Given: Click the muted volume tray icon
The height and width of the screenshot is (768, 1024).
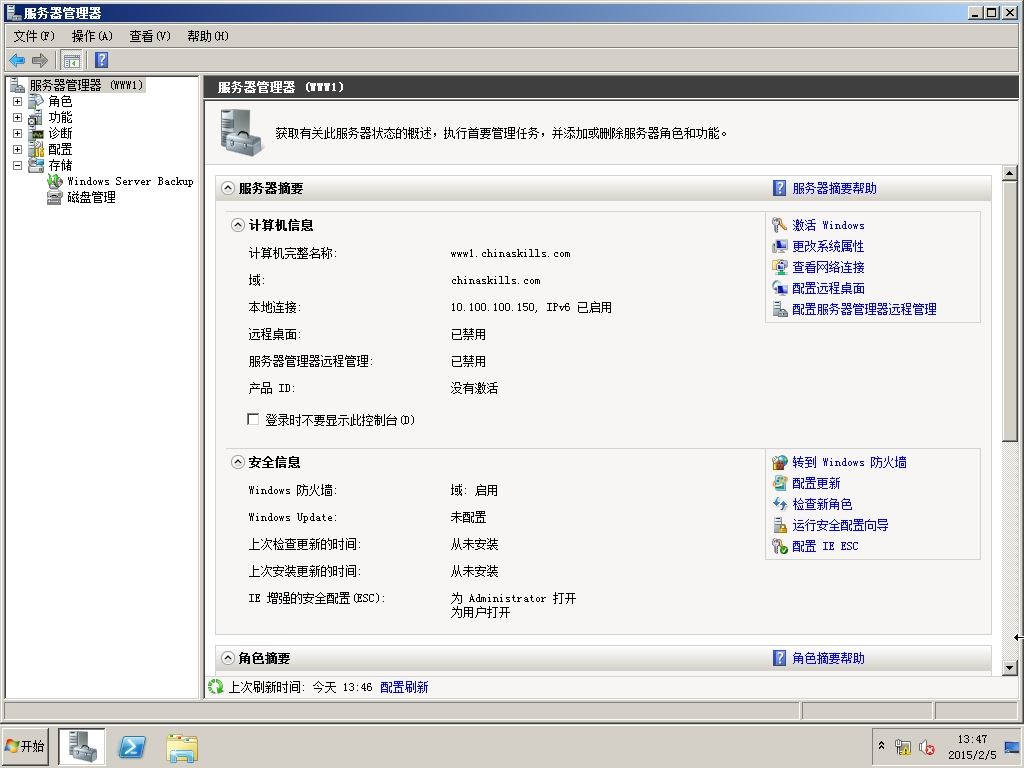Looking at the screenshot, I should (926, 747).
